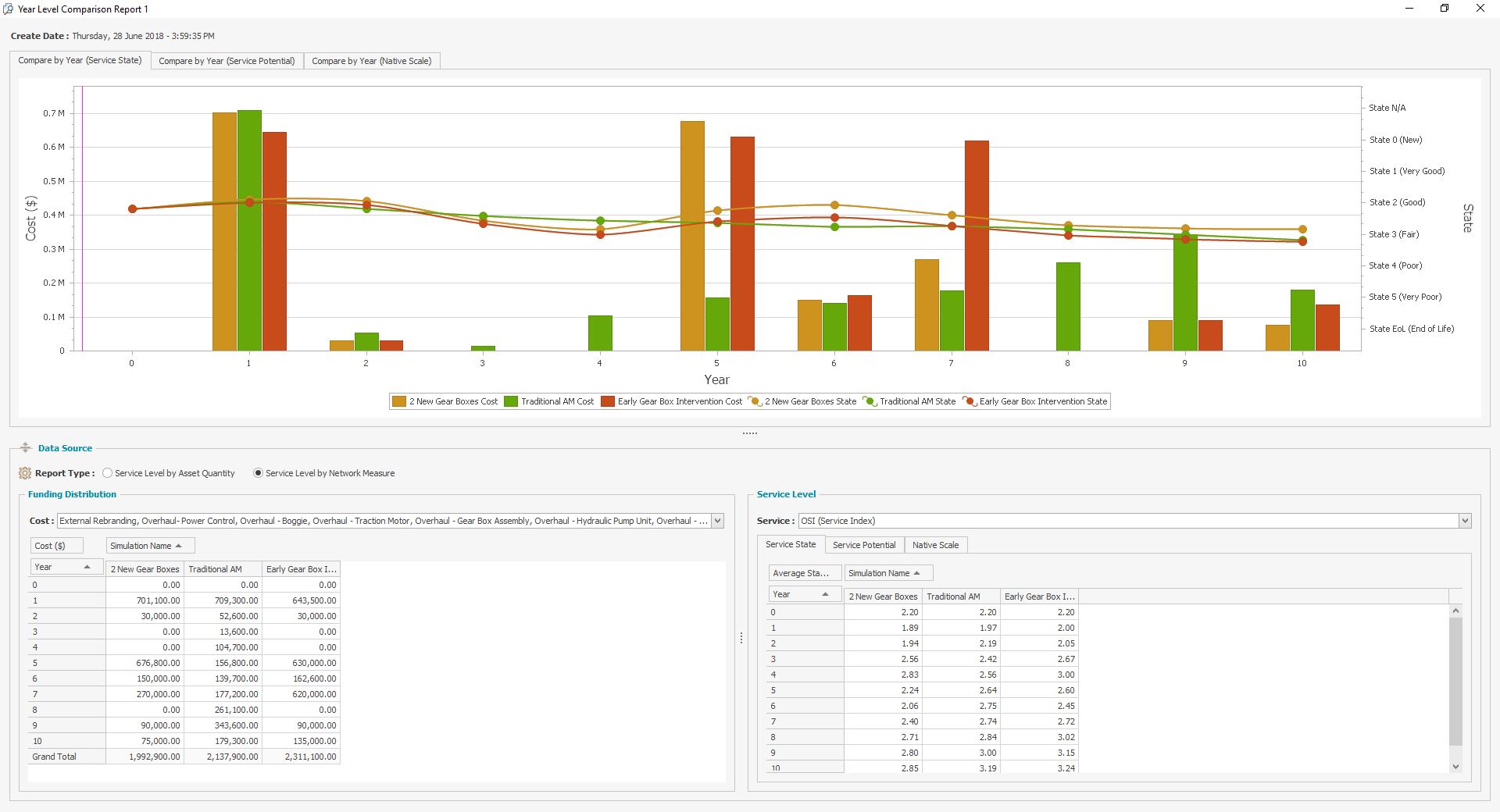Click the Cost ($) field header button

(56, 546)
